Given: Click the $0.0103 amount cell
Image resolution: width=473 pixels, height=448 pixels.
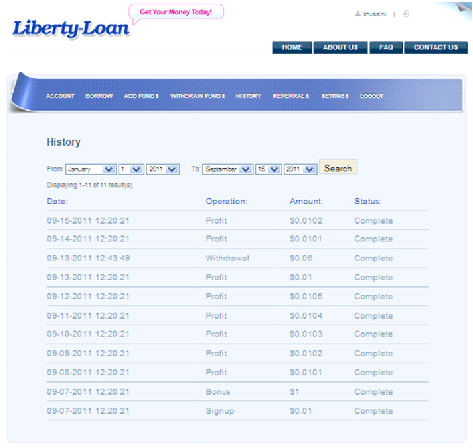Looking at the screenshot, I should click(x=306, y=334).
